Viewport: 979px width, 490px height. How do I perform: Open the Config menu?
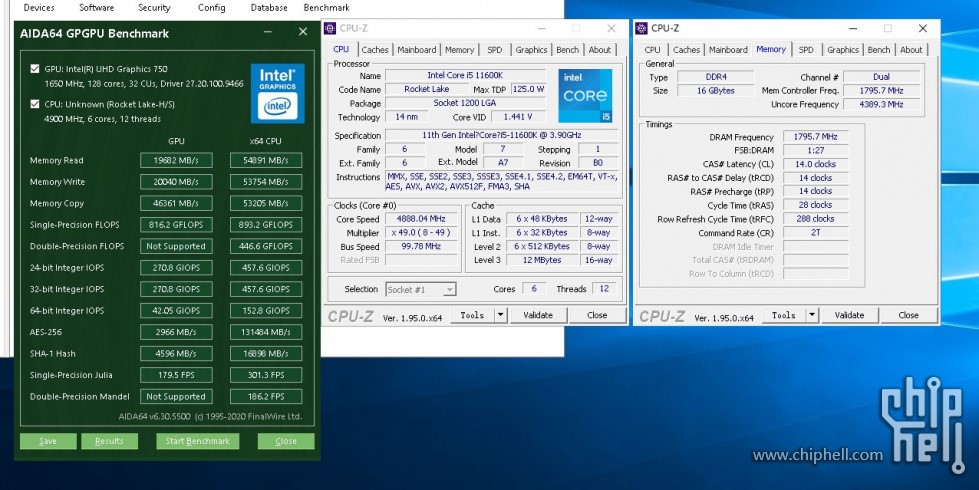pos(212,7)
